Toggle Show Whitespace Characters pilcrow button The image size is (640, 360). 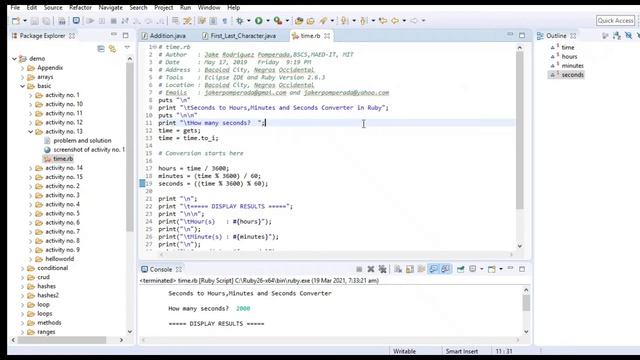pos(224,20)
